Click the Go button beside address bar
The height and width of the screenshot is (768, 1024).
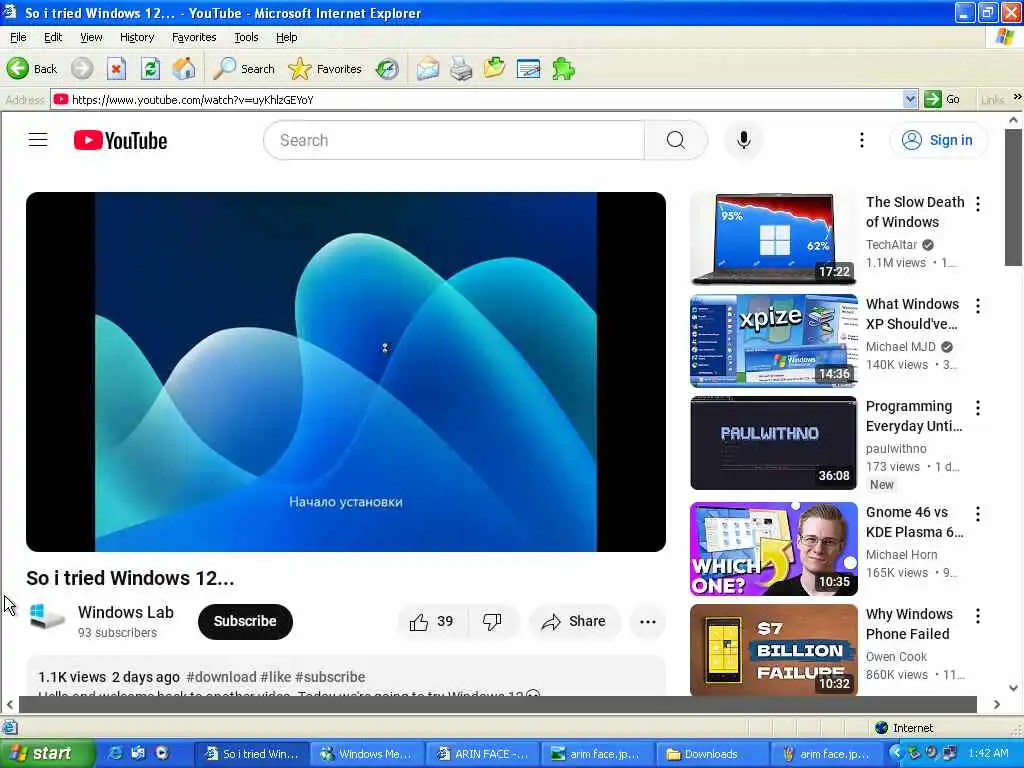click(x=943, y=99)
